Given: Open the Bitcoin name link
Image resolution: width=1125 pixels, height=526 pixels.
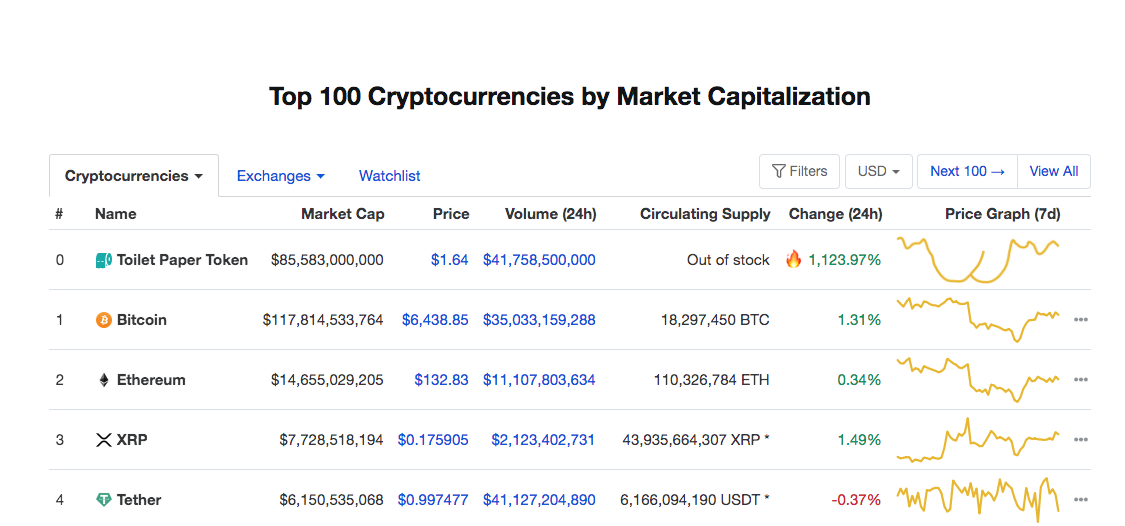Looking at the screenshot, I should (x=142, y=320).
